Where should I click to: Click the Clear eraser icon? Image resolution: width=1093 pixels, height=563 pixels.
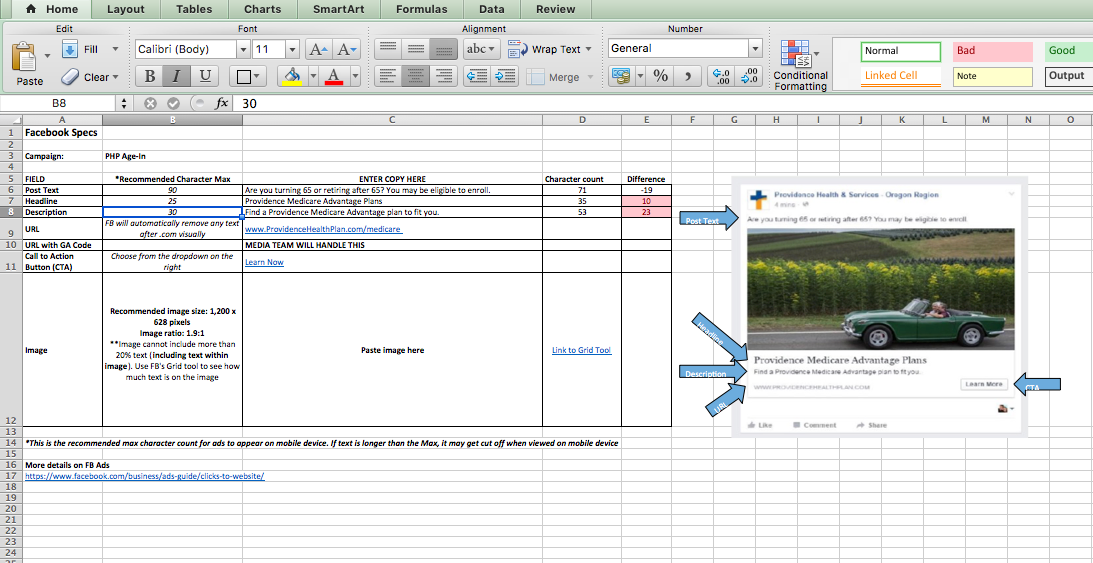click(70, 77)
